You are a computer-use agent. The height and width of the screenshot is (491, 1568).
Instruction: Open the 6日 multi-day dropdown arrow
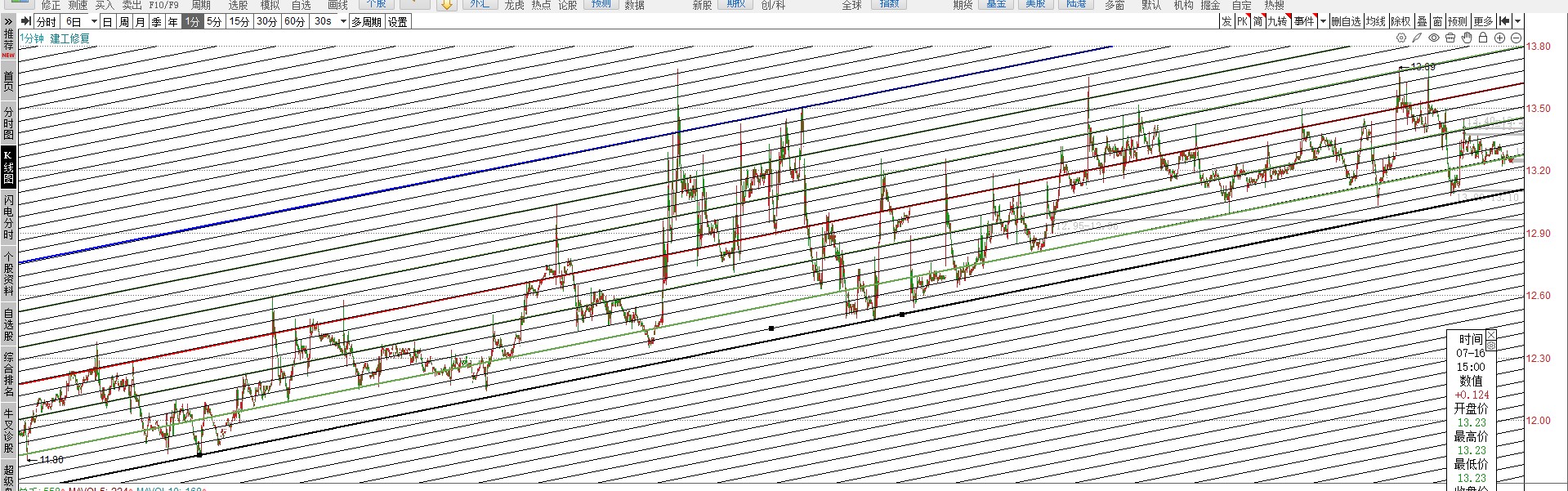click(x=94, y=21)
